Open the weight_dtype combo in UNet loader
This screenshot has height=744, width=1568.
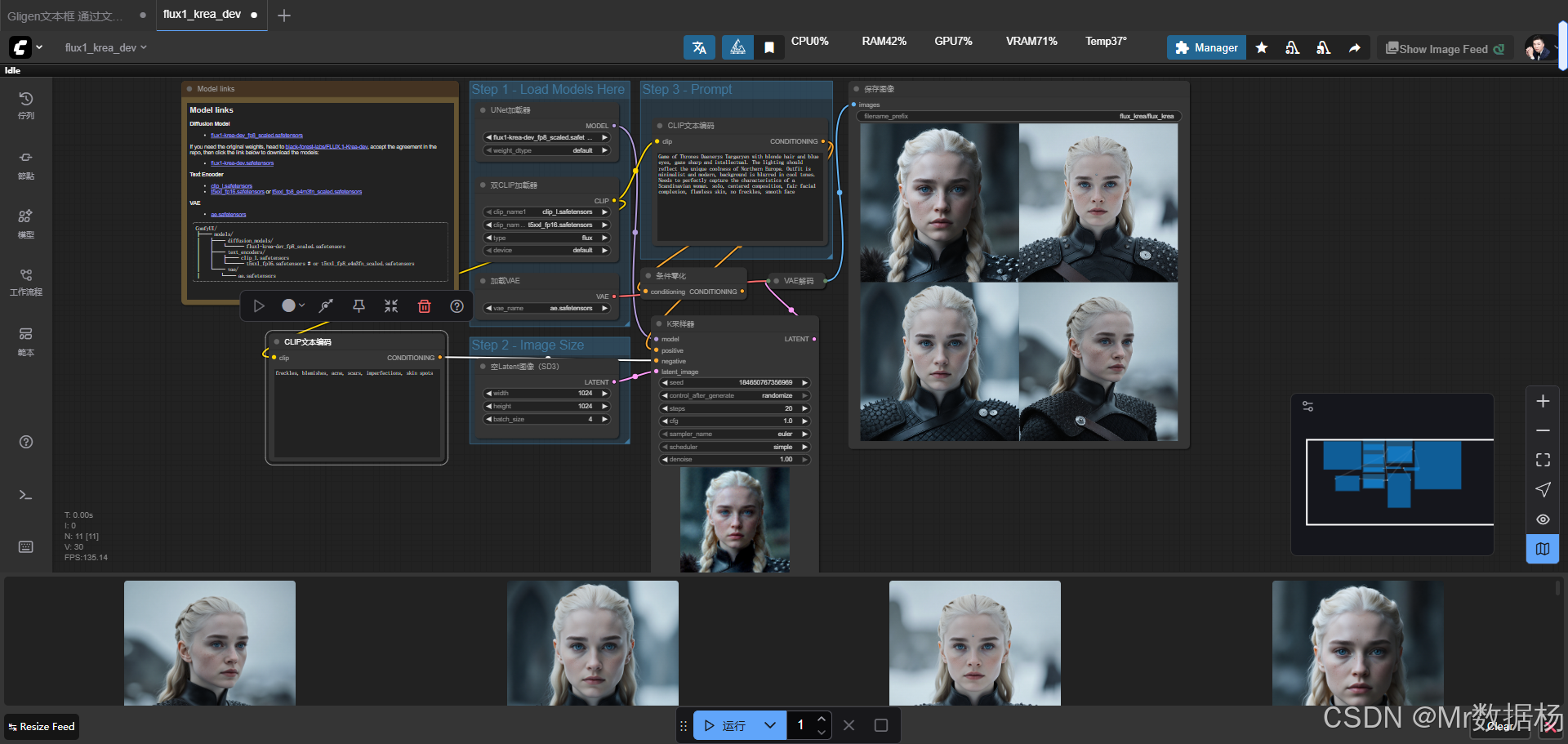[547, 150]
